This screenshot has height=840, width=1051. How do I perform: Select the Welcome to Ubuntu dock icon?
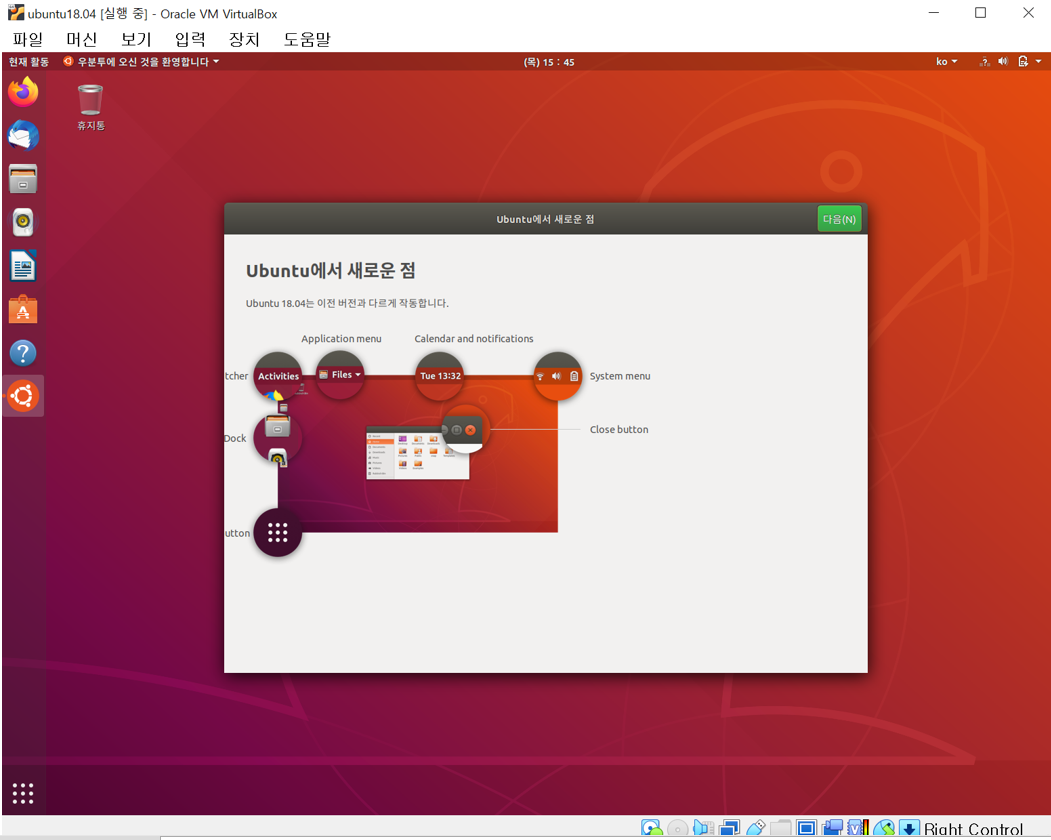click(x=23, y=396)
